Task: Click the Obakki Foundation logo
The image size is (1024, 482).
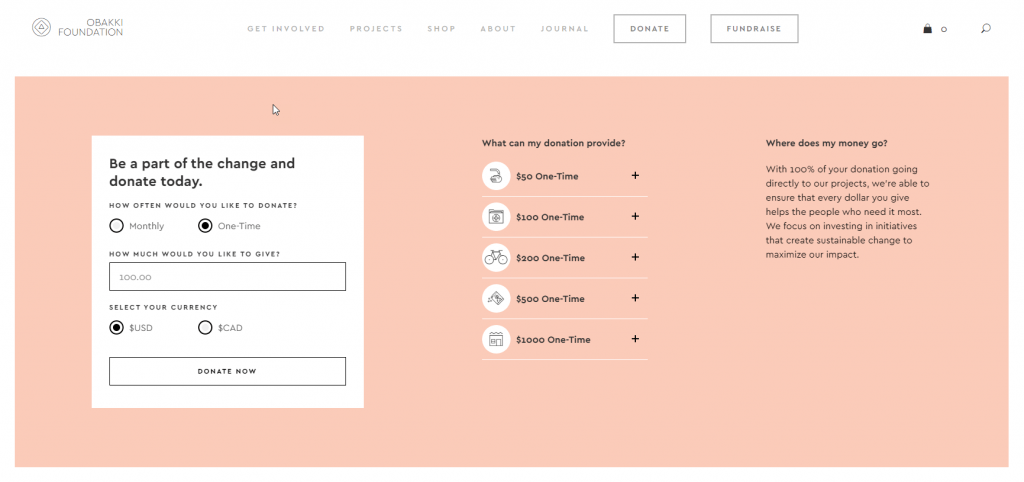Action: 77,27
